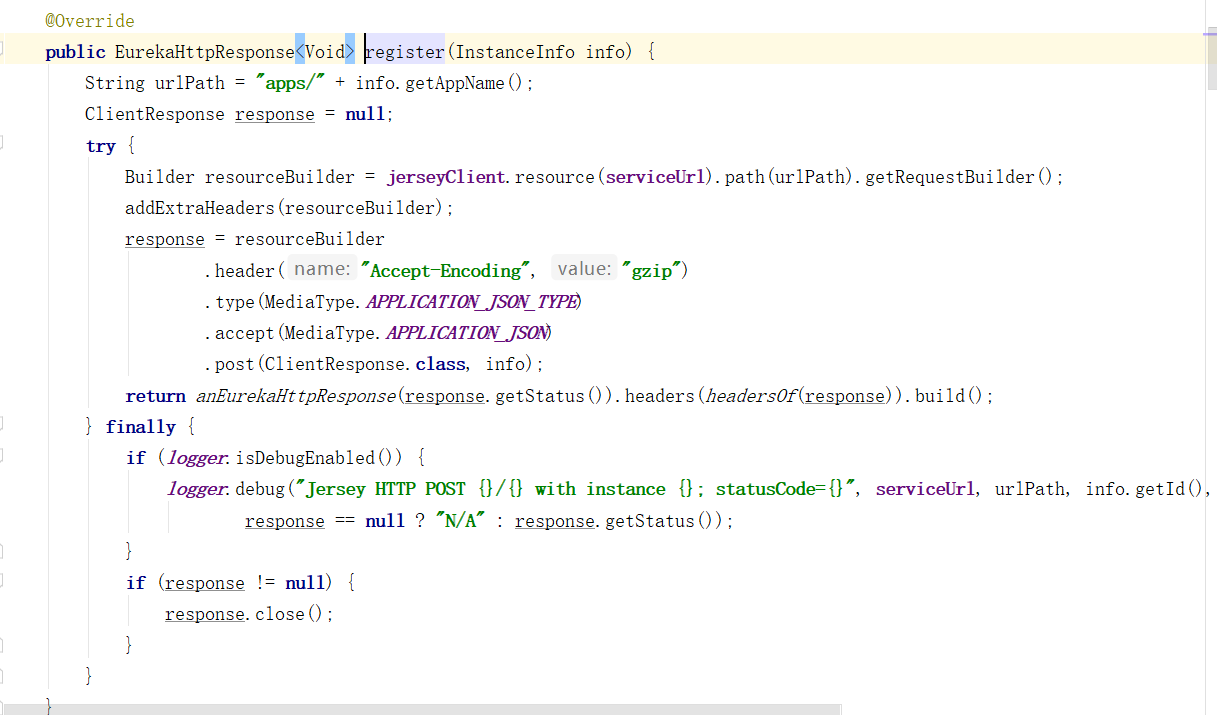Click urlPath in the String declaration
The height and width of the screenshot is (715, 1217).
point(190,83)
